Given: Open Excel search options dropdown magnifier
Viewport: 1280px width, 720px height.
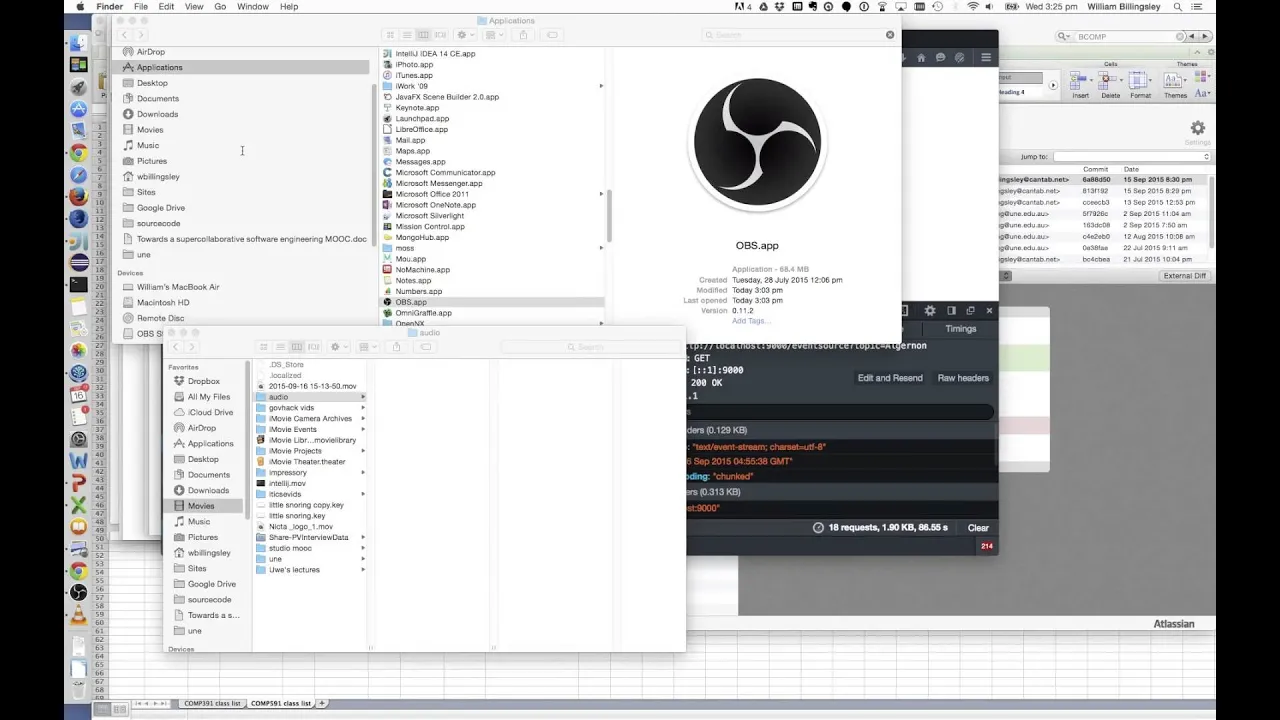Looking at the screenshot, I should [1064, 36].
